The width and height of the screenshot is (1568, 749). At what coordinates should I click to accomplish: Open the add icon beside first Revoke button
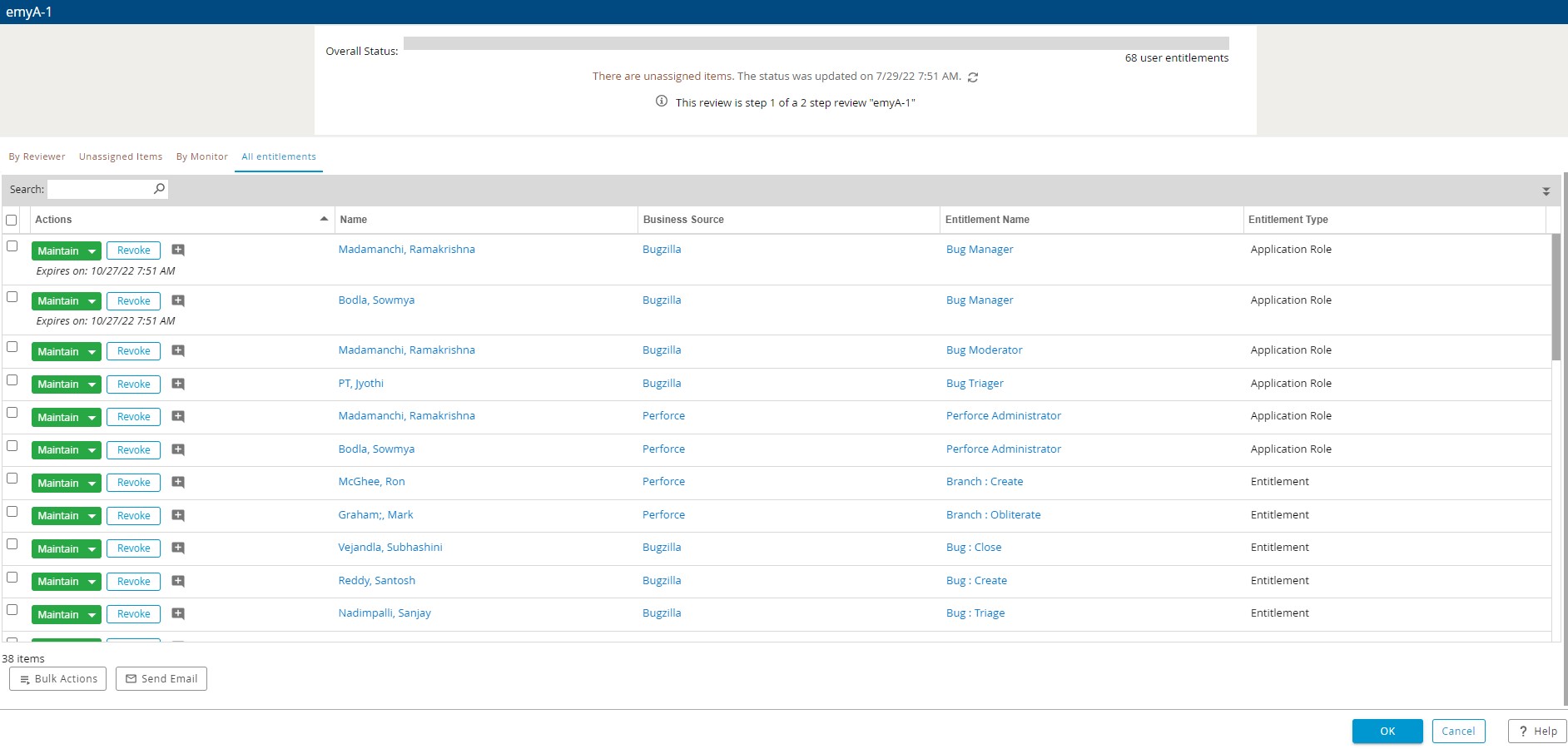(x=178, y=250)
